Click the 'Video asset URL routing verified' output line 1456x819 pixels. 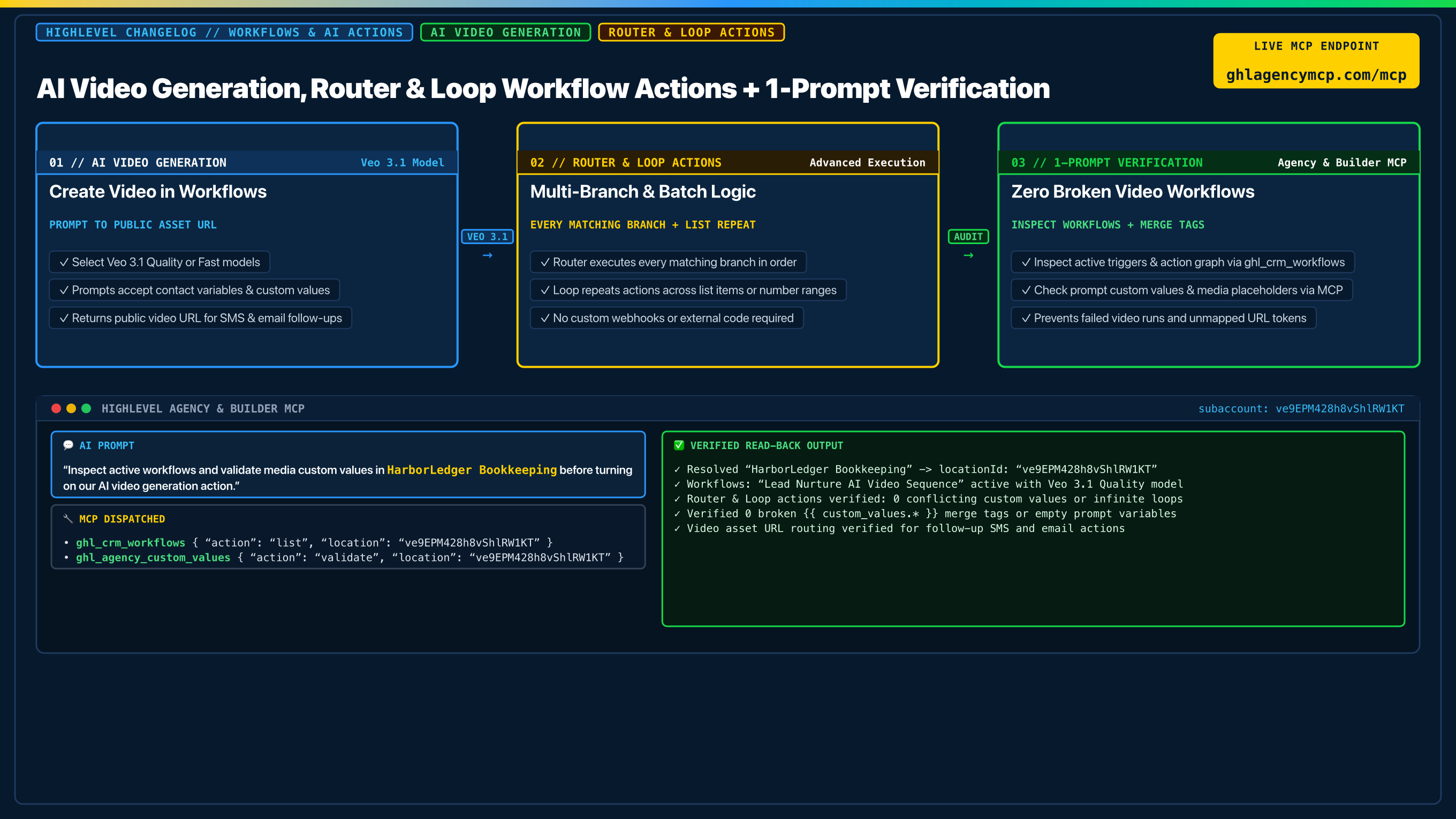click(900, 528)
